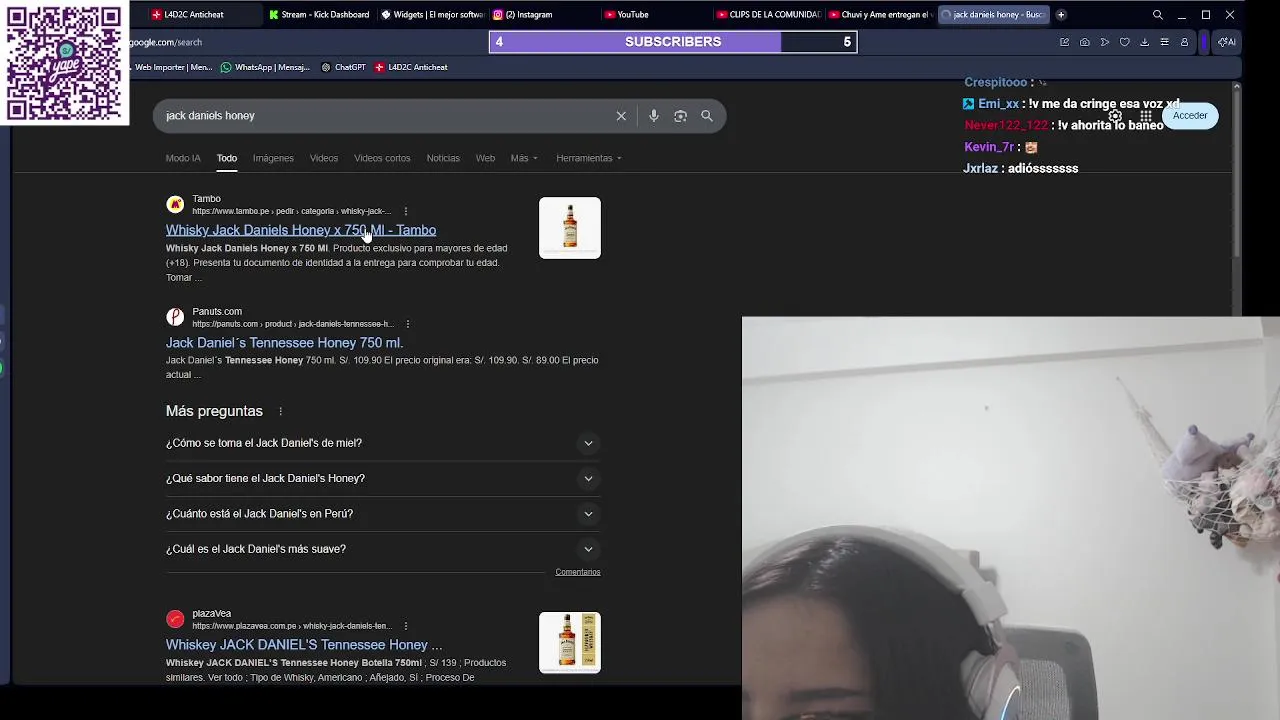Switch to Widgets browser tab

point(432,15)
